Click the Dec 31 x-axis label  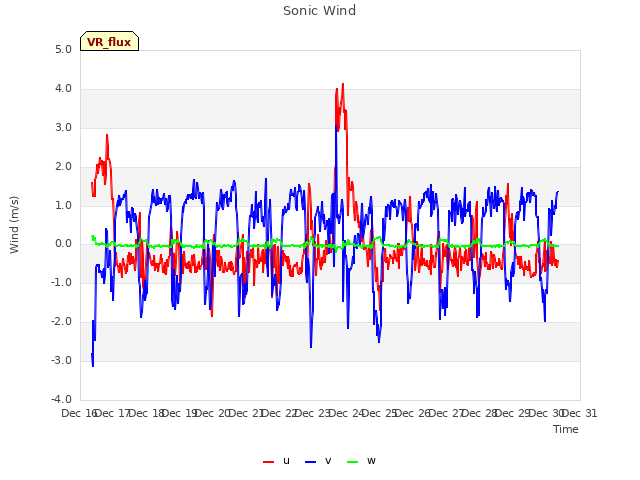[x=580, y=413]
